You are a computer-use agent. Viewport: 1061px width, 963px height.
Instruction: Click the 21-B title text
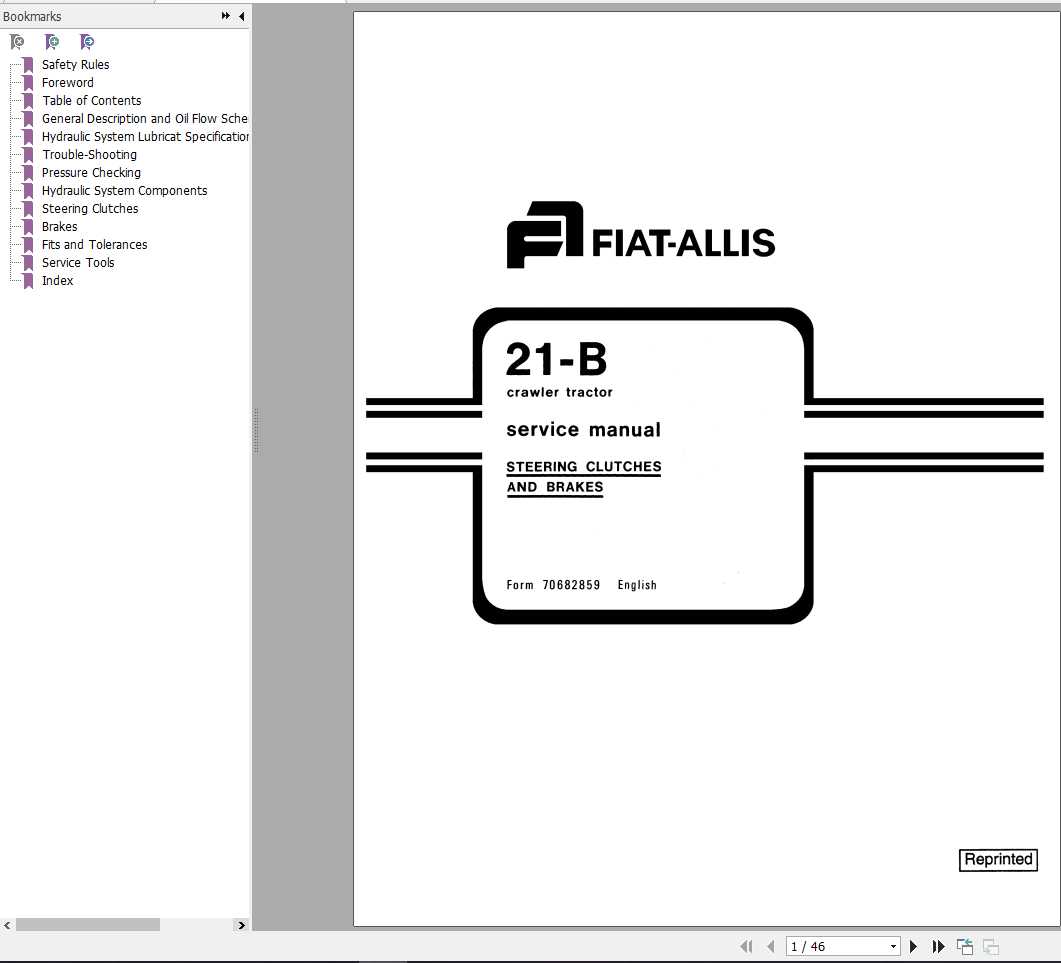pos(556,359)
